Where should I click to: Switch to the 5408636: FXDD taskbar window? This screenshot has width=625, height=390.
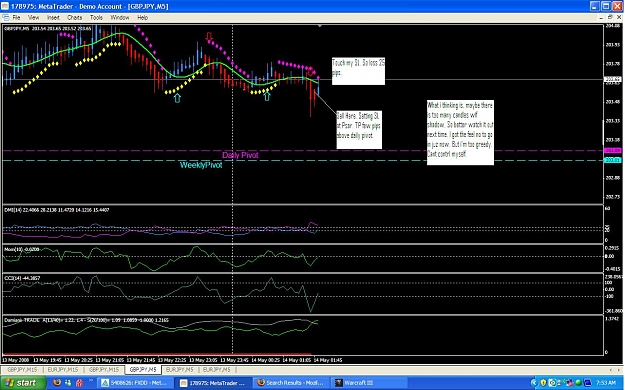[135, 383]
